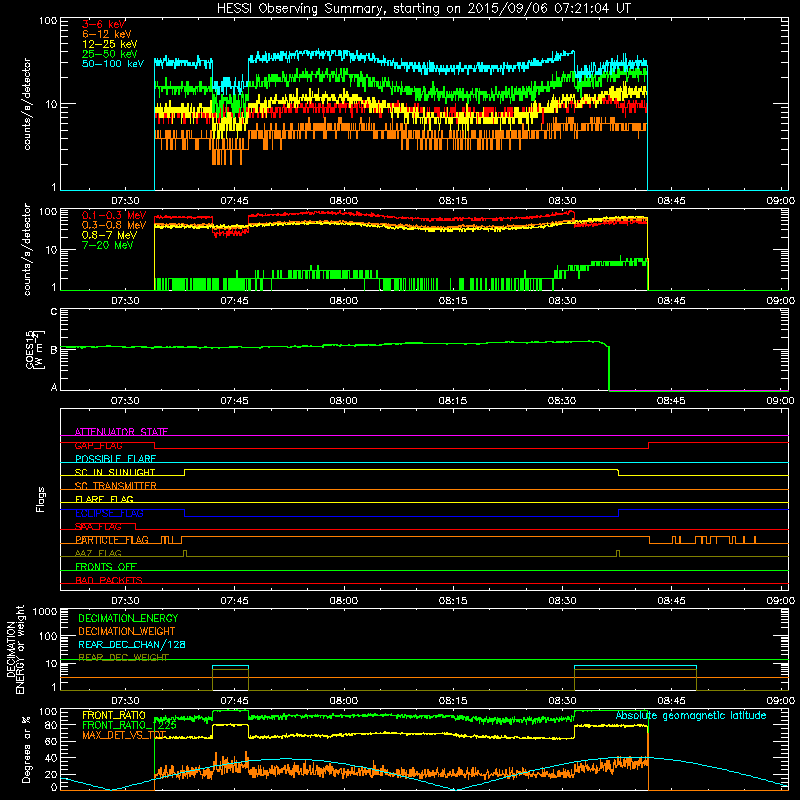Click 07:30 tick label under decimation panel
The width and height of the screenshot is (800, 800).
(x=125, y=701)
